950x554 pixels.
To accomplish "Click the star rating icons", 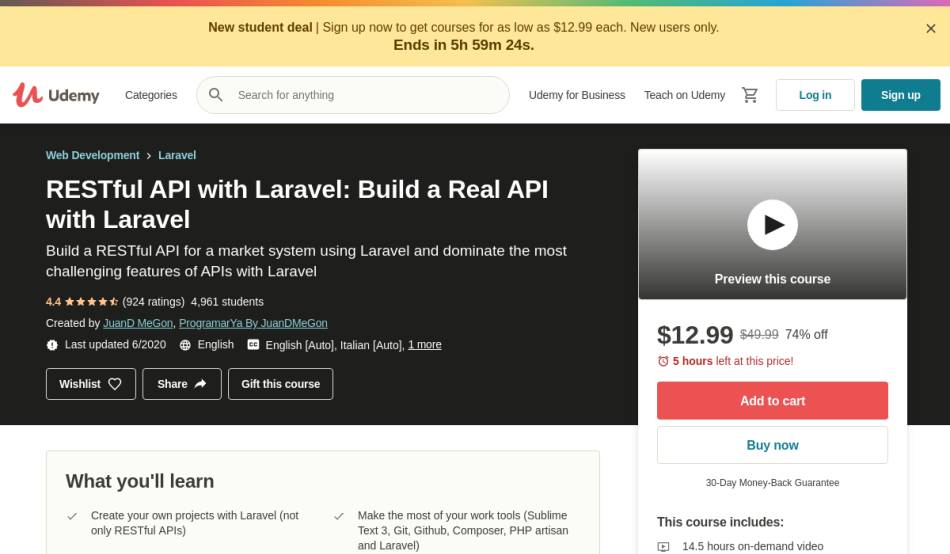I will 91,302.
